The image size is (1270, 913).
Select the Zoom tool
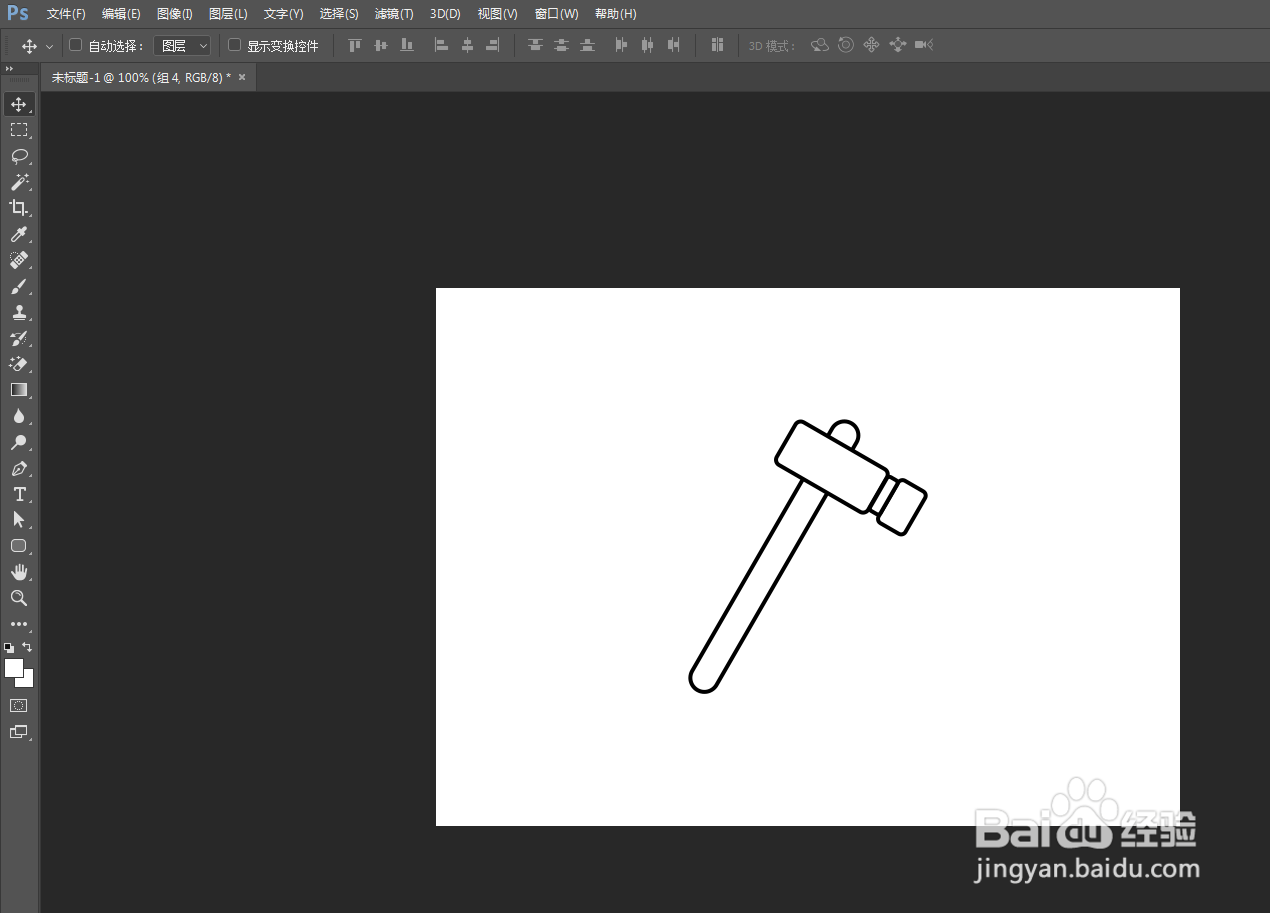click(x=19, y=598)
